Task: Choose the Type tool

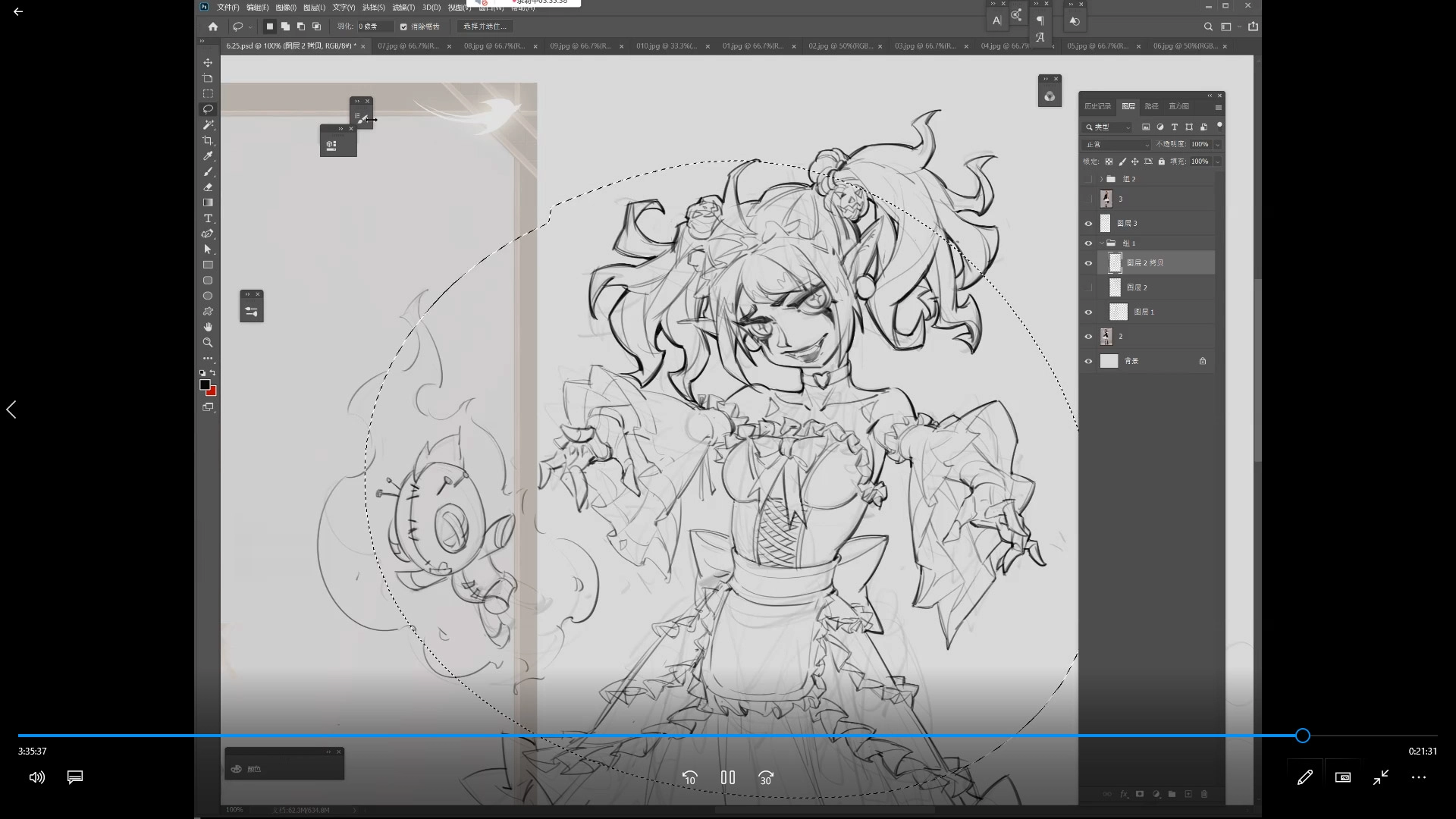Action: pyautogui.click(x=208, y=218)
